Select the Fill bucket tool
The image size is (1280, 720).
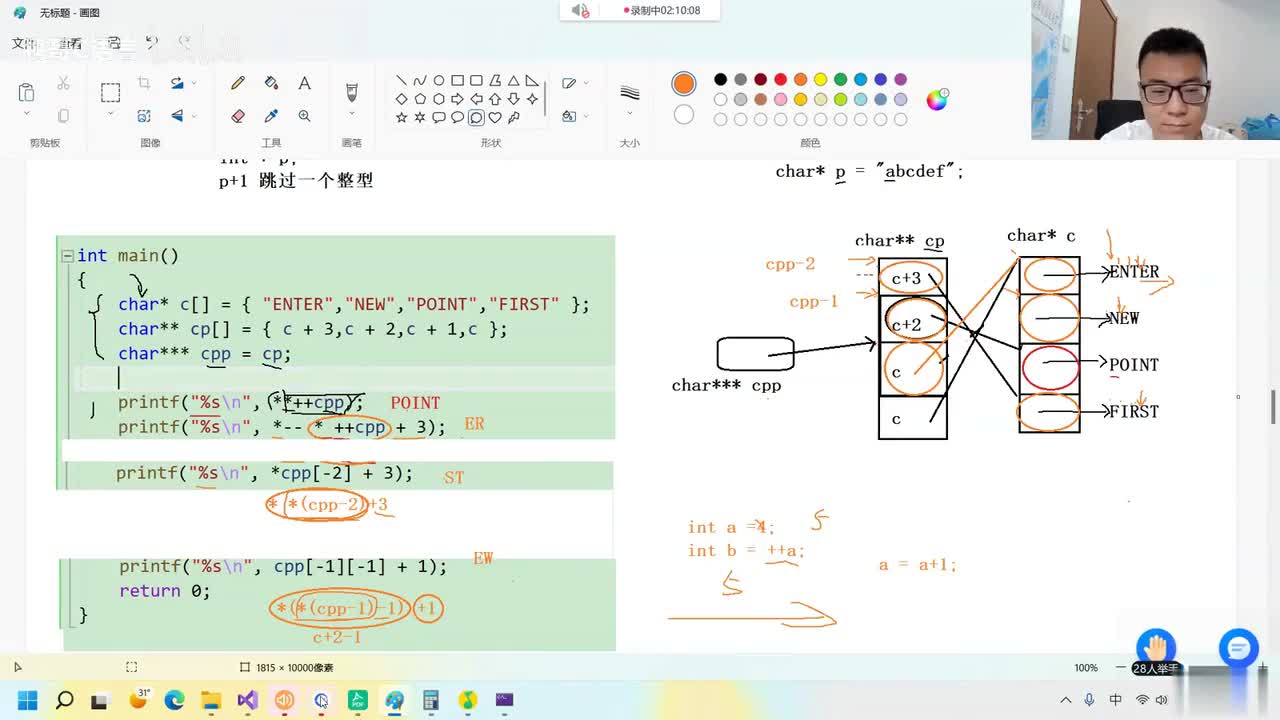(271, 84)
